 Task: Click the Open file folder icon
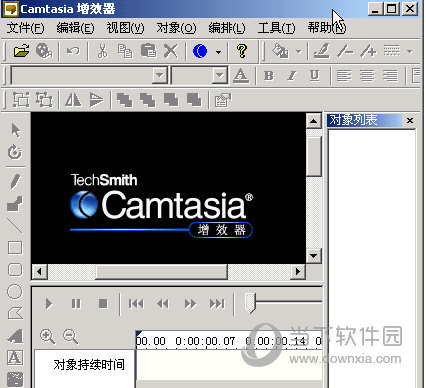21,51
